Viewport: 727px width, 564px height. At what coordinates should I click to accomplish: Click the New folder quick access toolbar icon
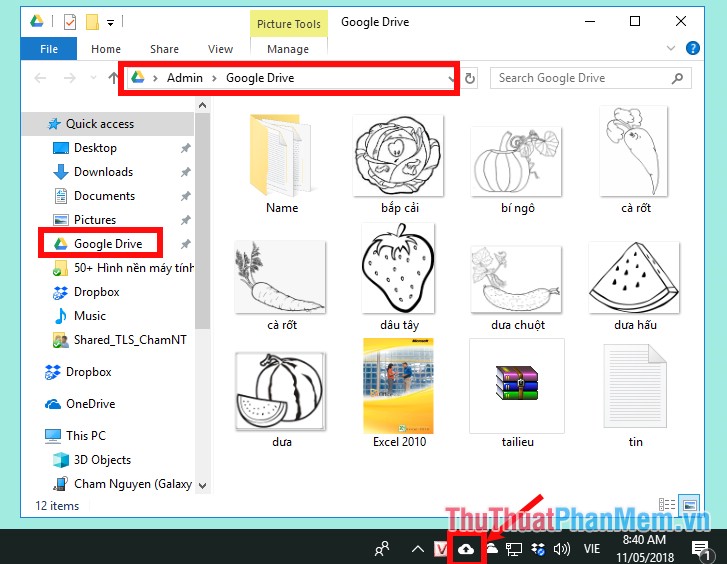(92, 22)
